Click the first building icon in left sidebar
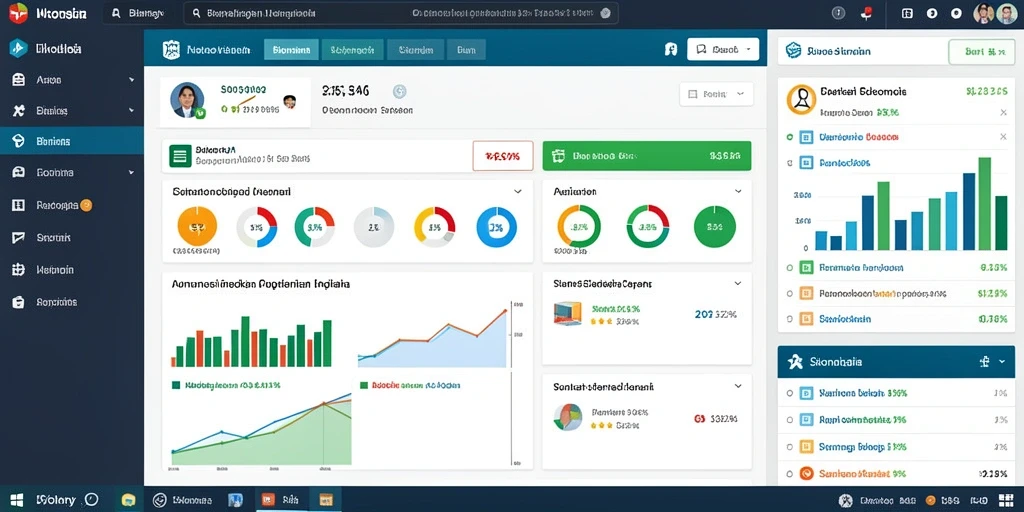 [18, 80]
